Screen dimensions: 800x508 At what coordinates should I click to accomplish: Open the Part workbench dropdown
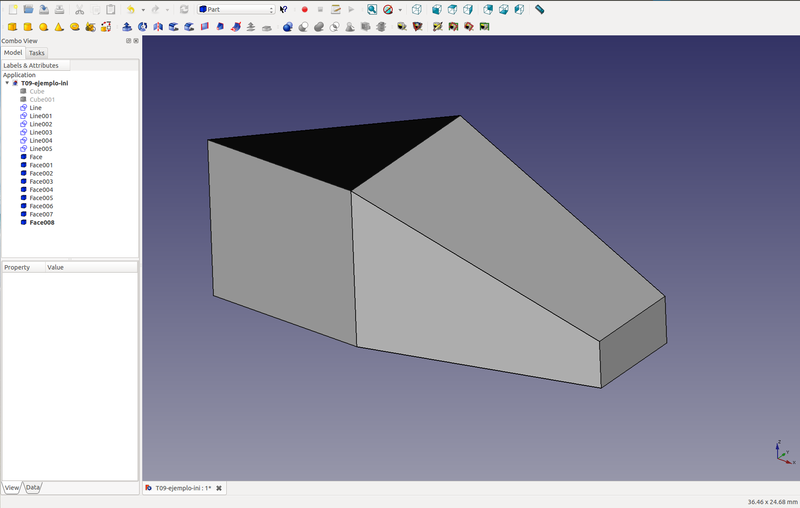236,9
